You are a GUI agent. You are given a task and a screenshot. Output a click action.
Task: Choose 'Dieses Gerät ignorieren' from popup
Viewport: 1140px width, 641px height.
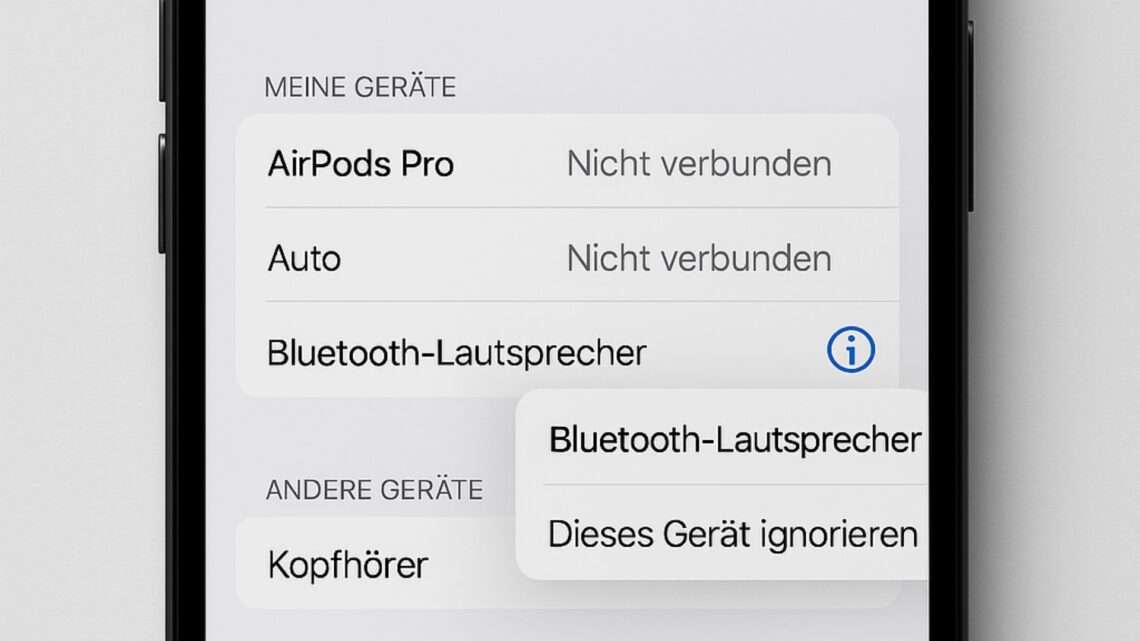733,535
